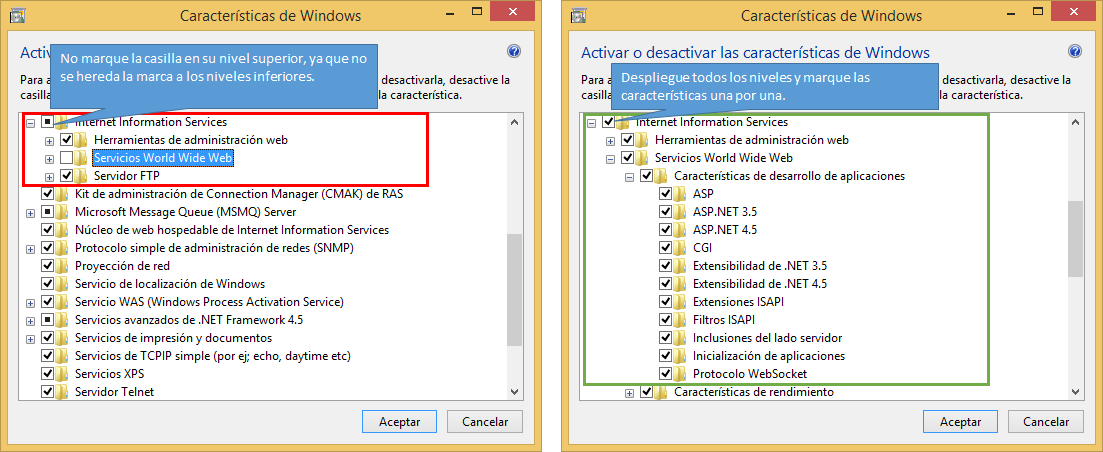Click folder icon of Inicialización de aplicaciones
This screenshot has height=452, width=1103.
(680, 356)
